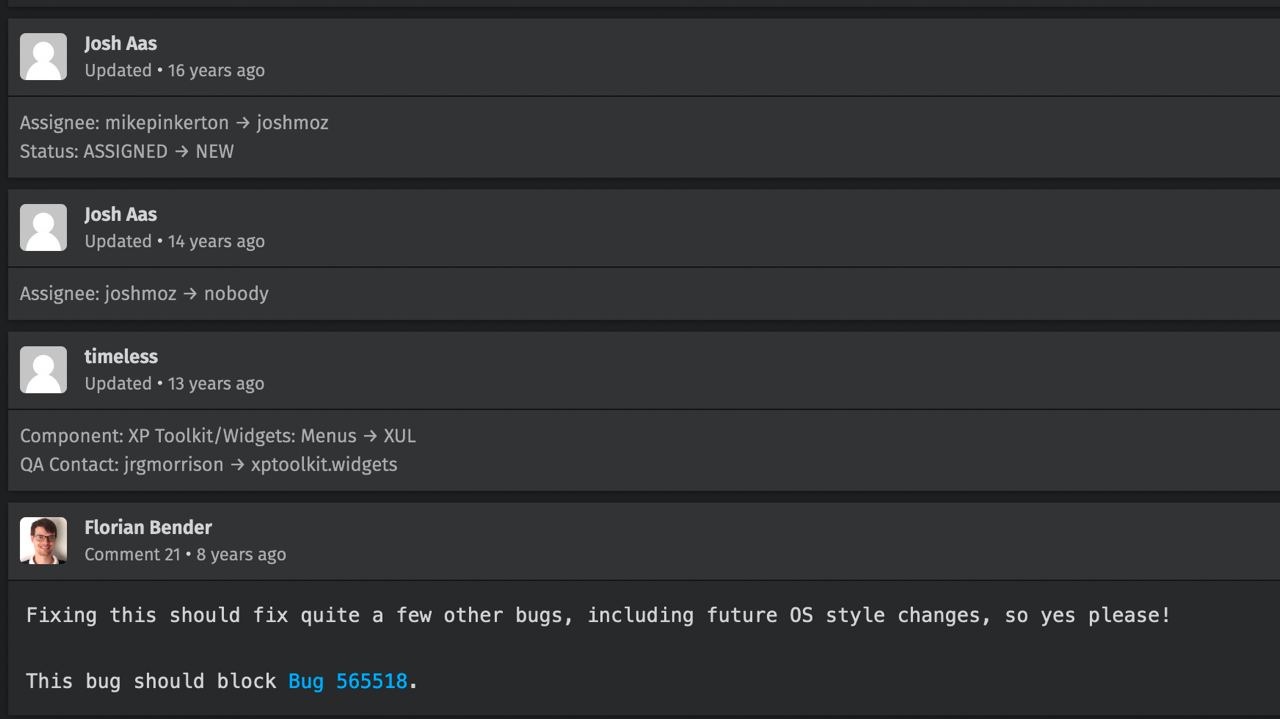Viewport: 1280px width, 719px height.
Task: Click the "13 years ago" timestamp
Action: (x=216, y=384)
